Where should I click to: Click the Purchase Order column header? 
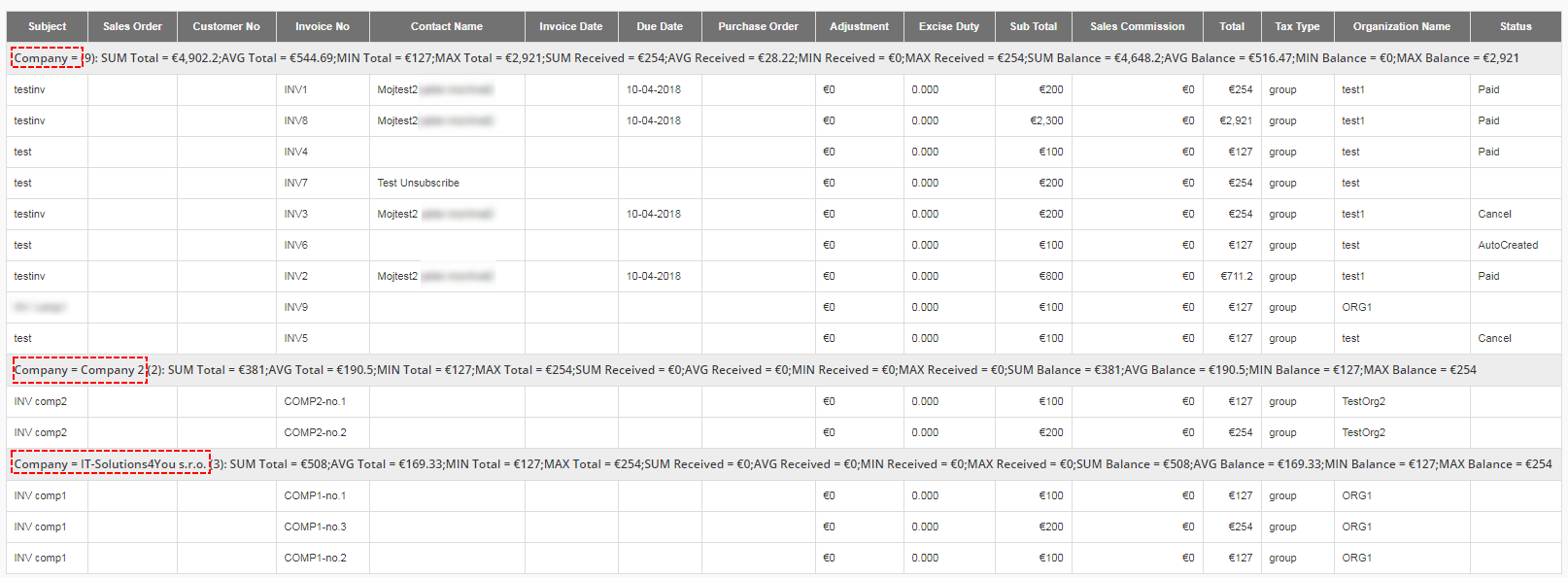pyautogui.click(x=758, y=26)
